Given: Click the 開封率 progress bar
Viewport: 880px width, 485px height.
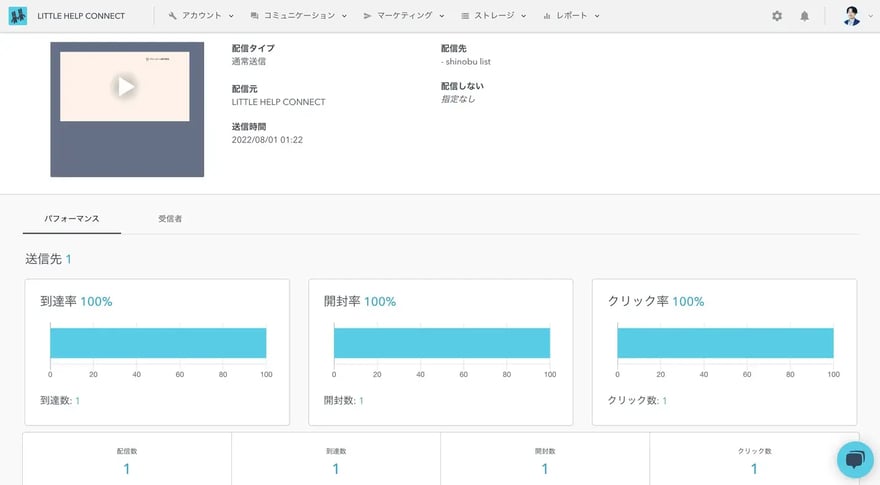Looking at the screenshot, I should coord(442,343).
